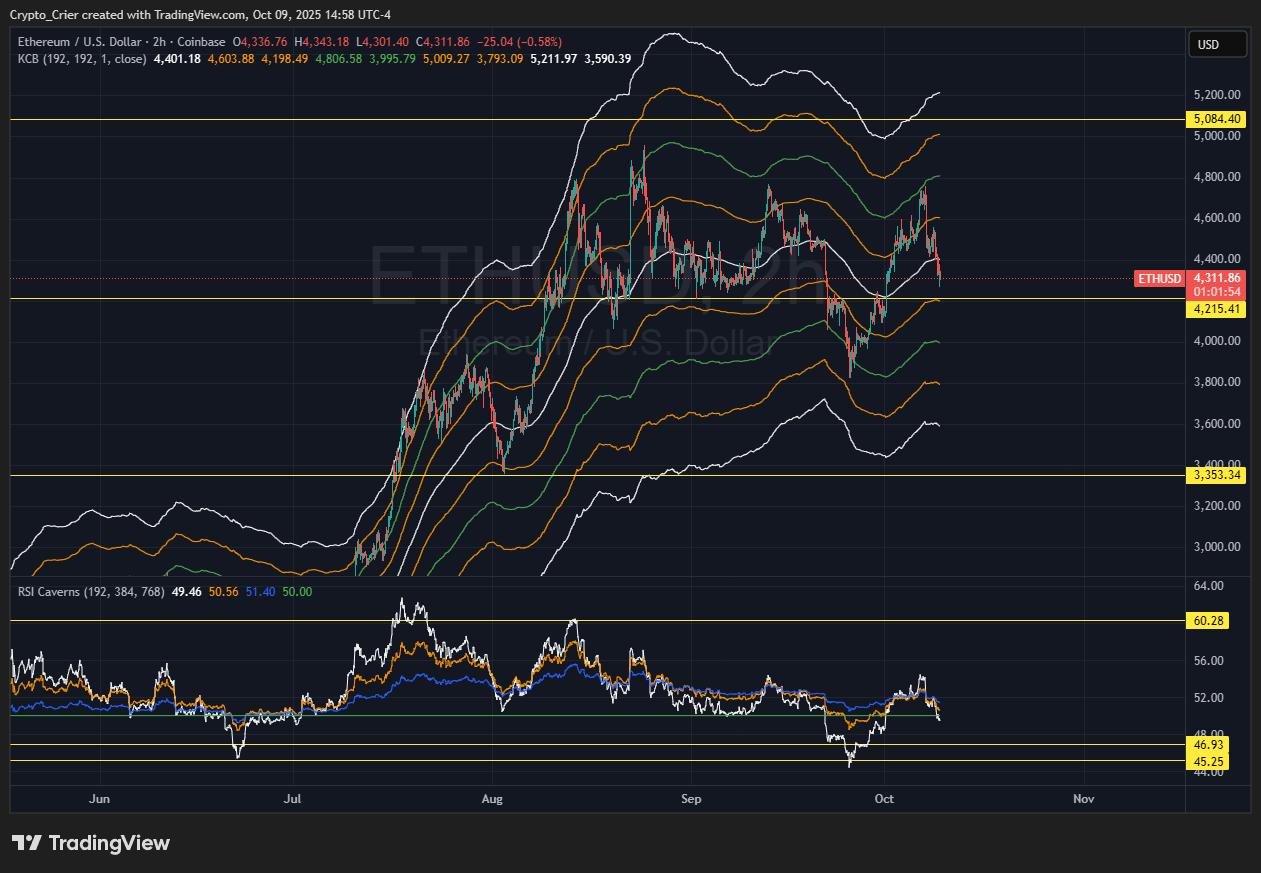Click the current price label 4,311.86

tap(1217, 278)
